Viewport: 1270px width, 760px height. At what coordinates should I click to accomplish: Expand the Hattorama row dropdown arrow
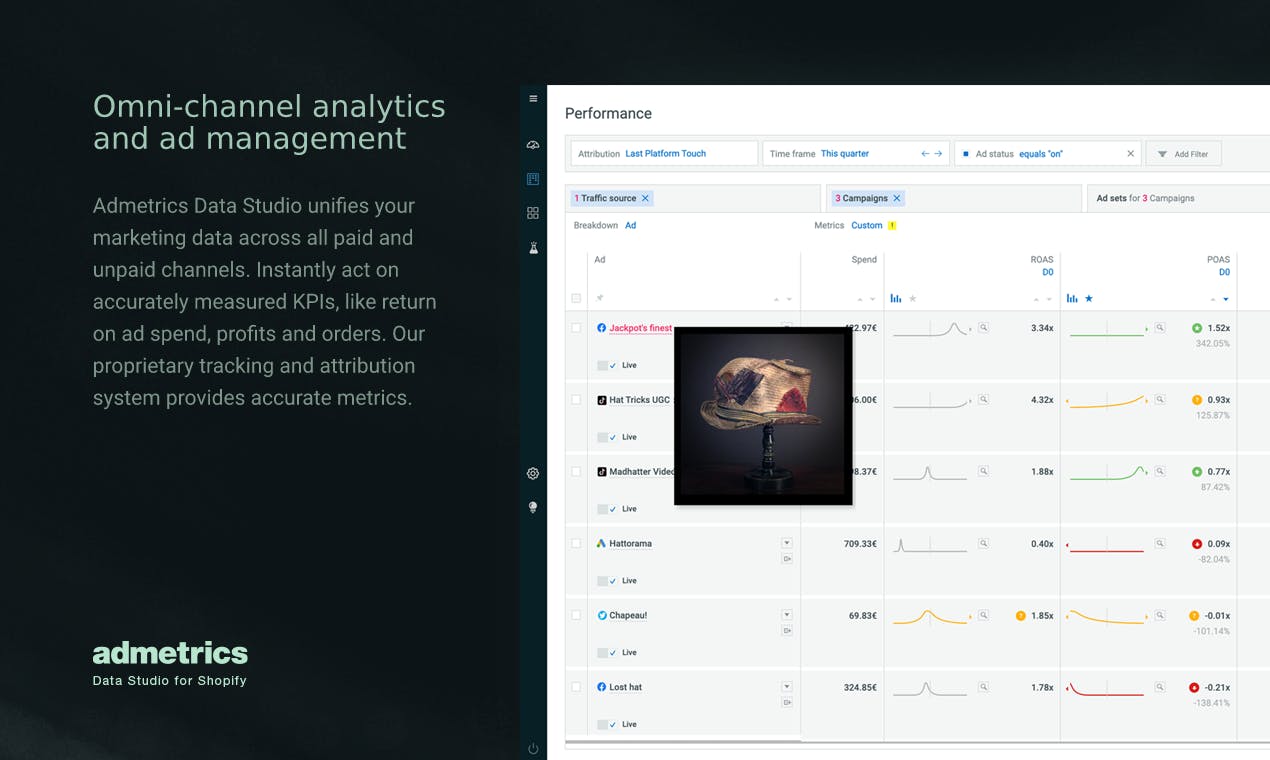[x=787, y=543]
